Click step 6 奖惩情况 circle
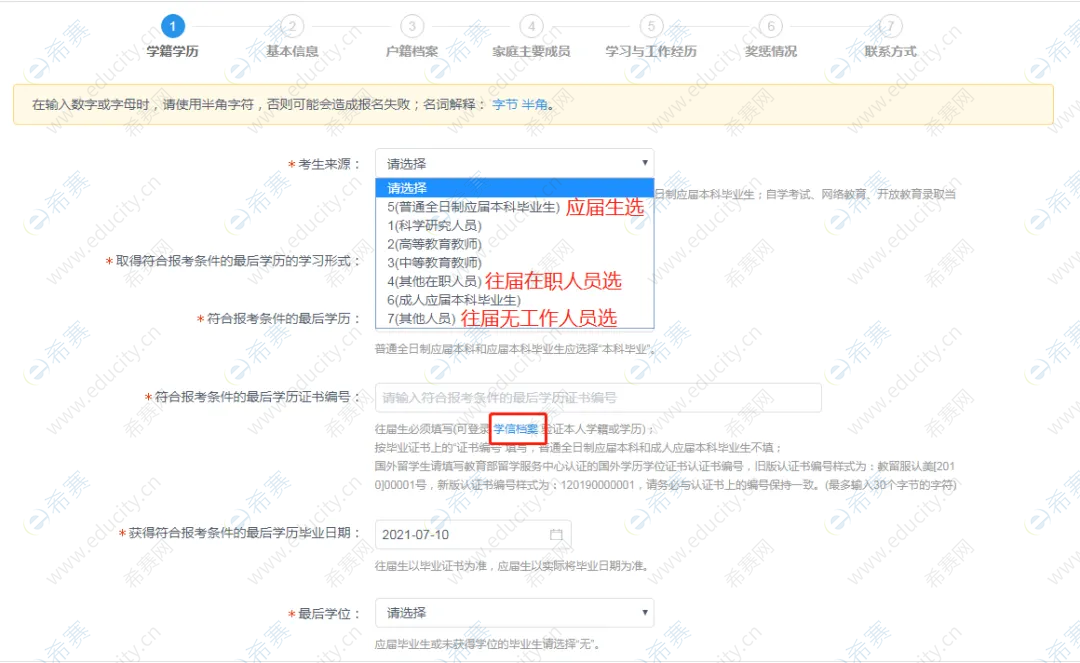 click(770, 26)
